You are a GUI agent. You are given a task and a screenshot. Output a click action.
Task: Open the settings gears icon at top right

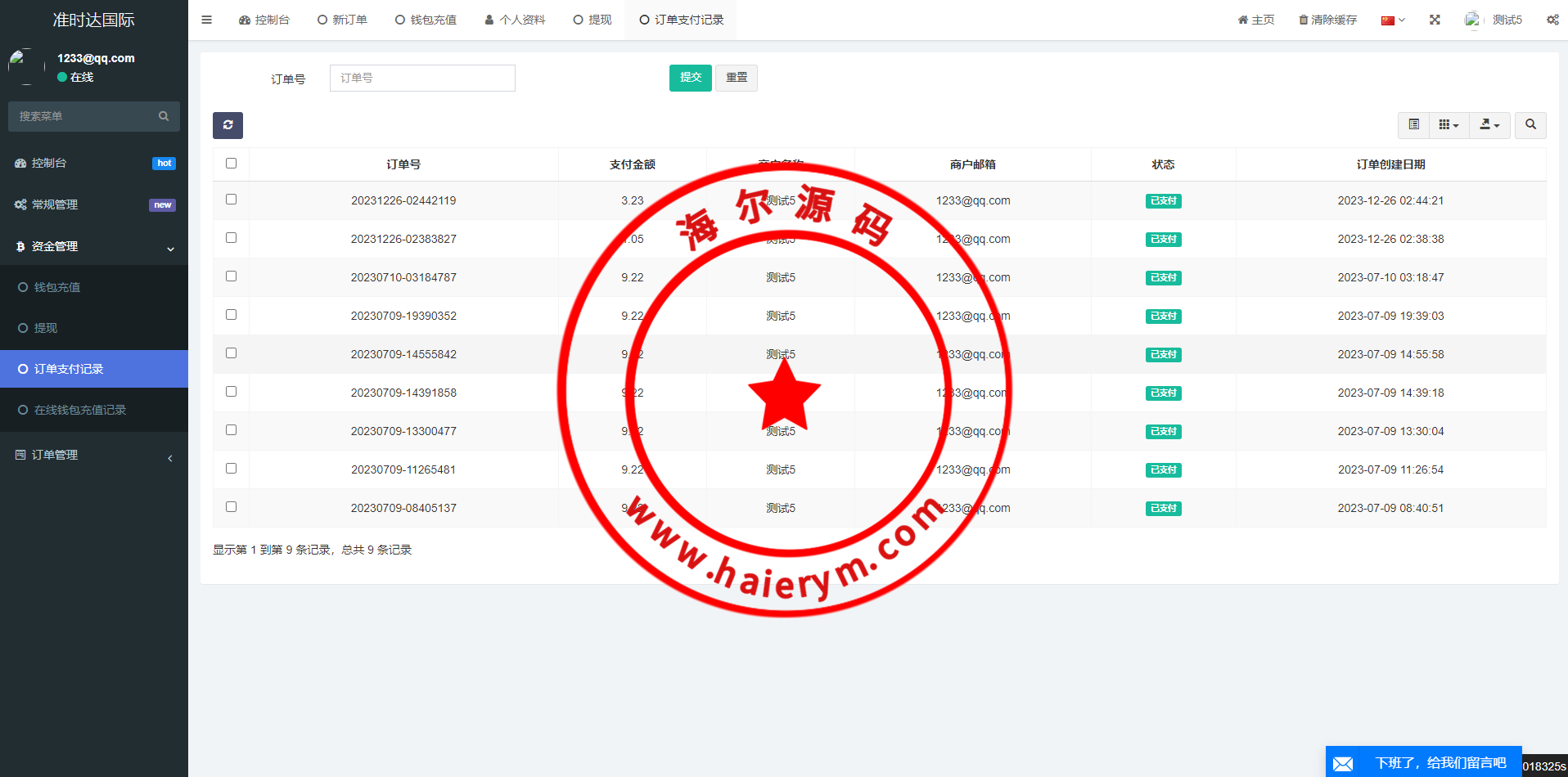(x=1552, y=20)
